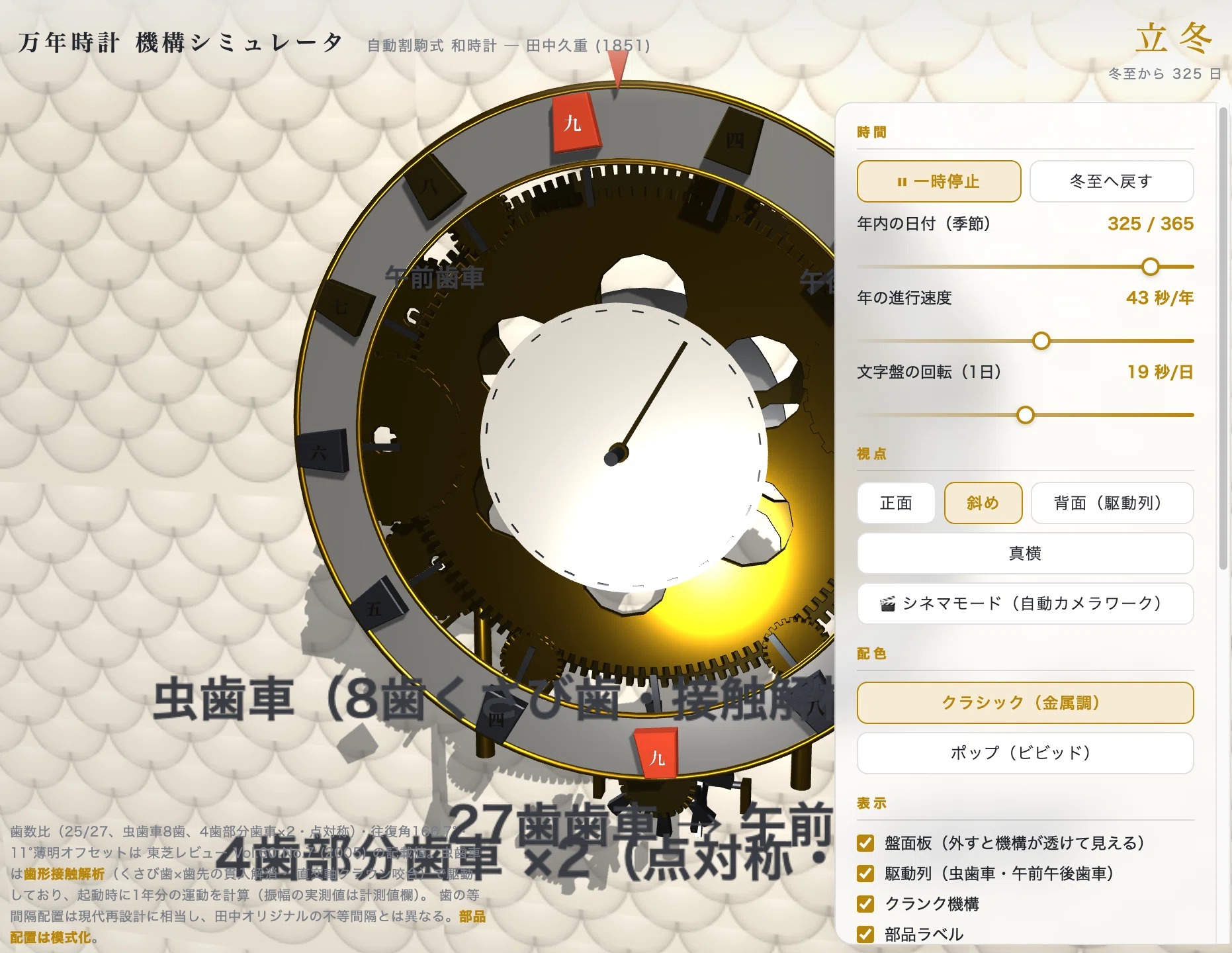
Task: Click the 歯形接触解析 highlighted footnote text
Action: pos(64,874)
